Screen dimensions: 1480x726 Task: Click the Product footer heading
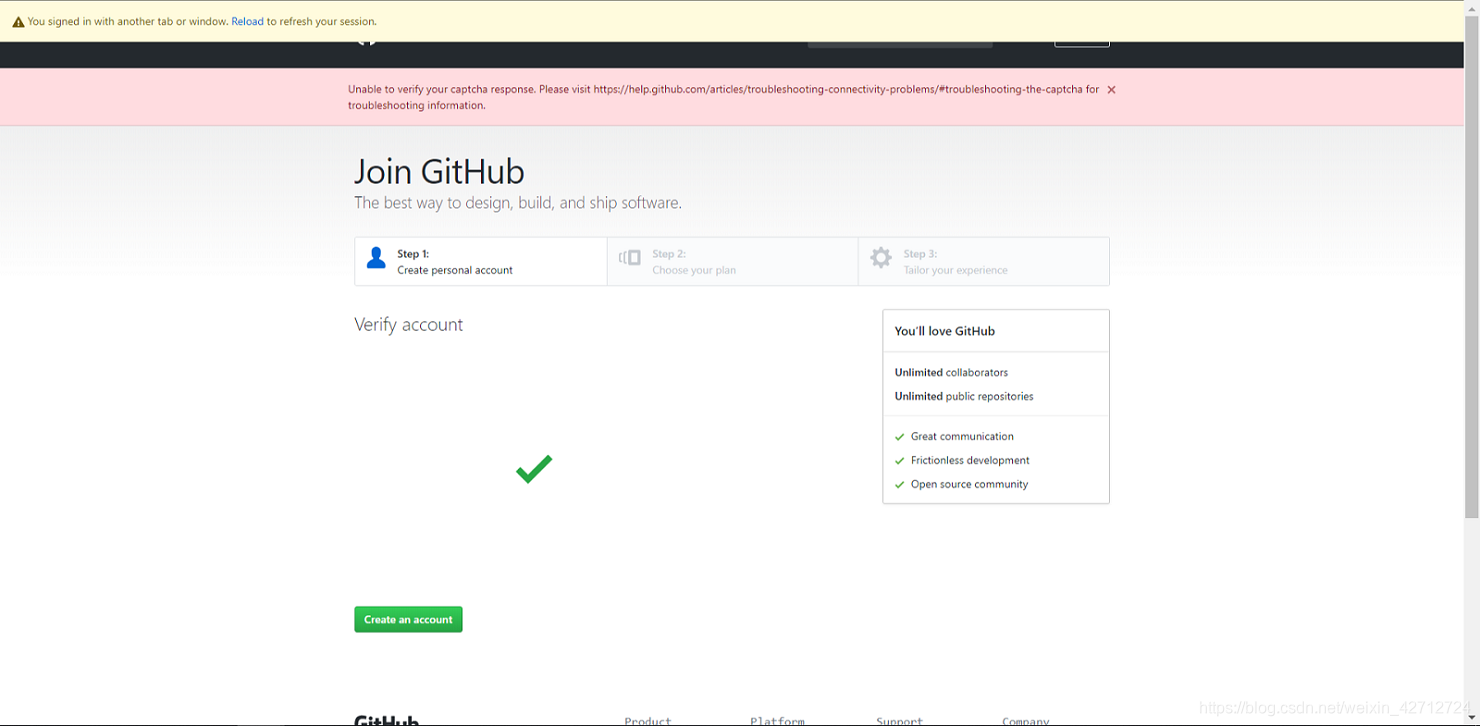pos(648,720)
